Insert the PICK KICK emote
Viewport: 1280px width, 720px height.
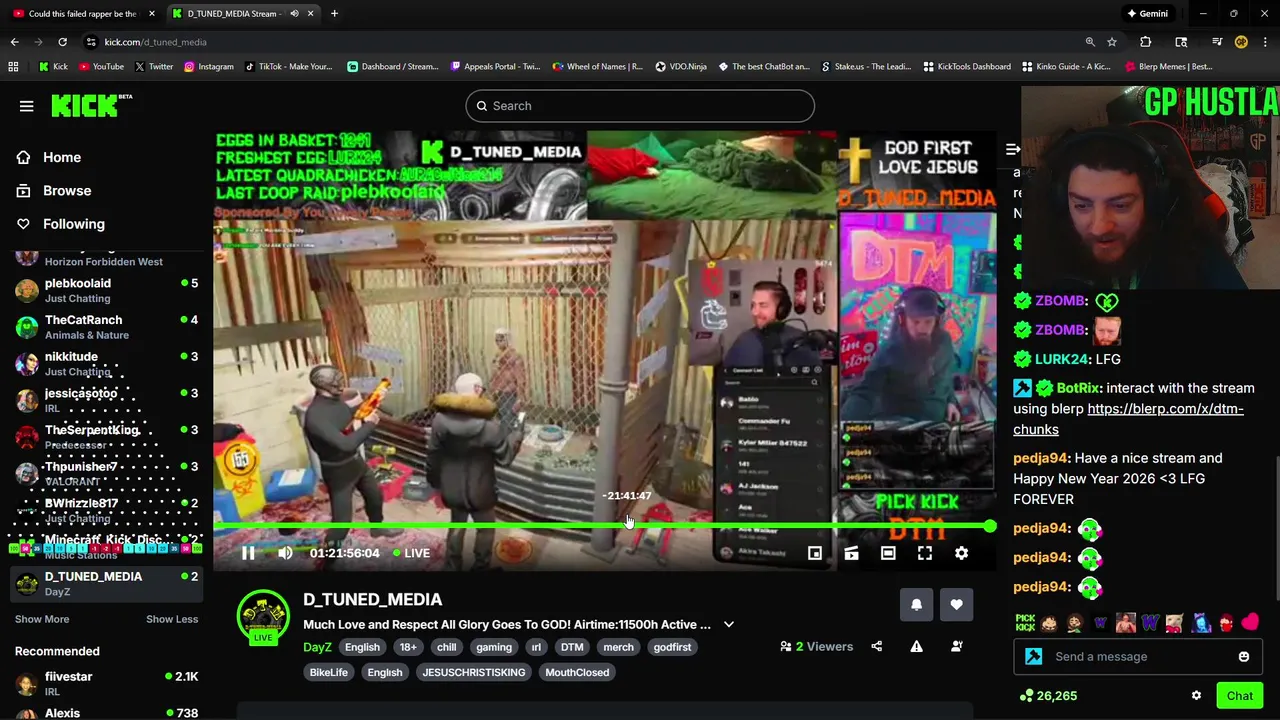(x=1025, y=623)
